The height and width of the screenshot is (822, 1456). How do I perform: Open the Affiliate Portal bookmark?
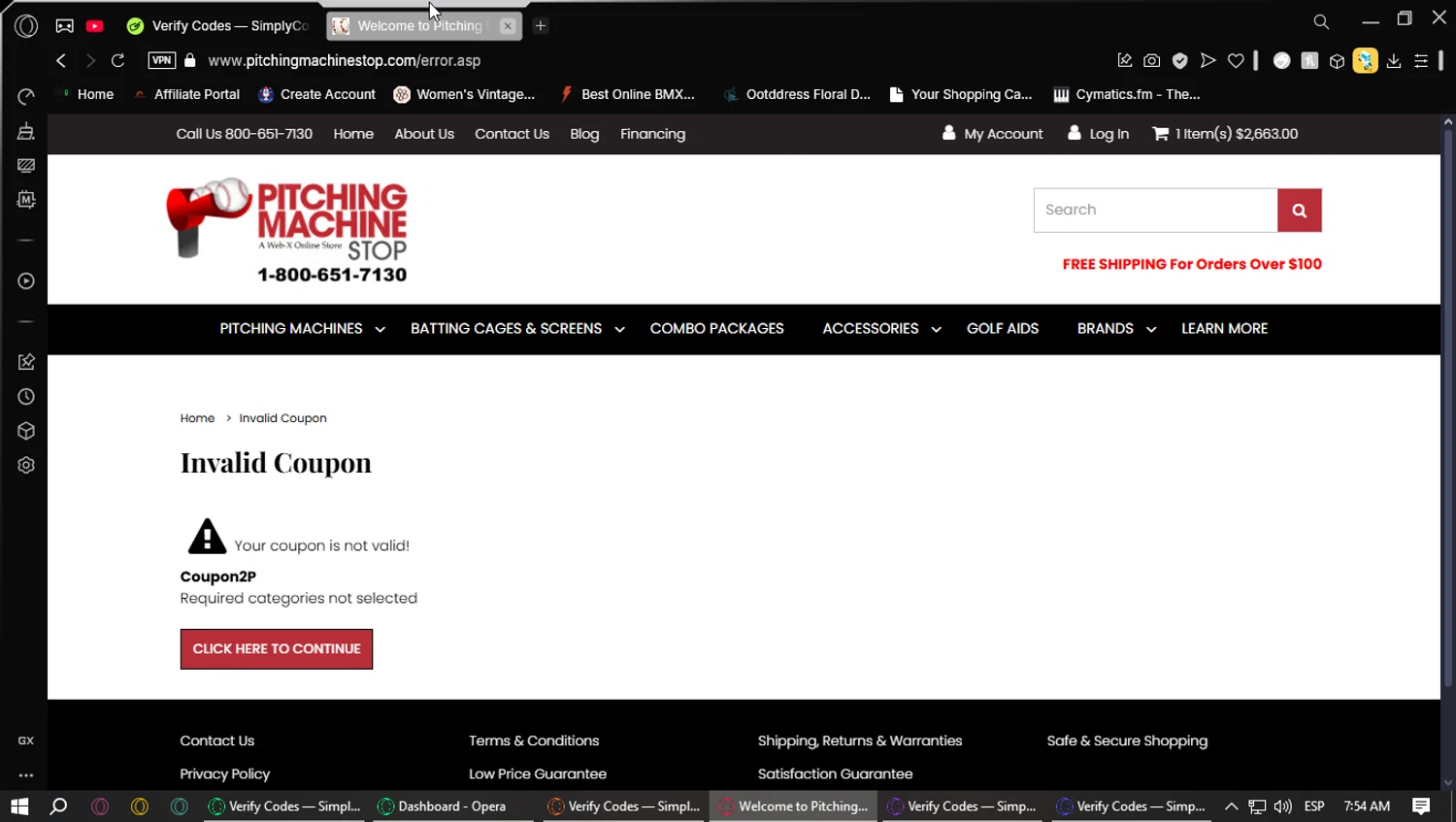[x=186, y=94]
